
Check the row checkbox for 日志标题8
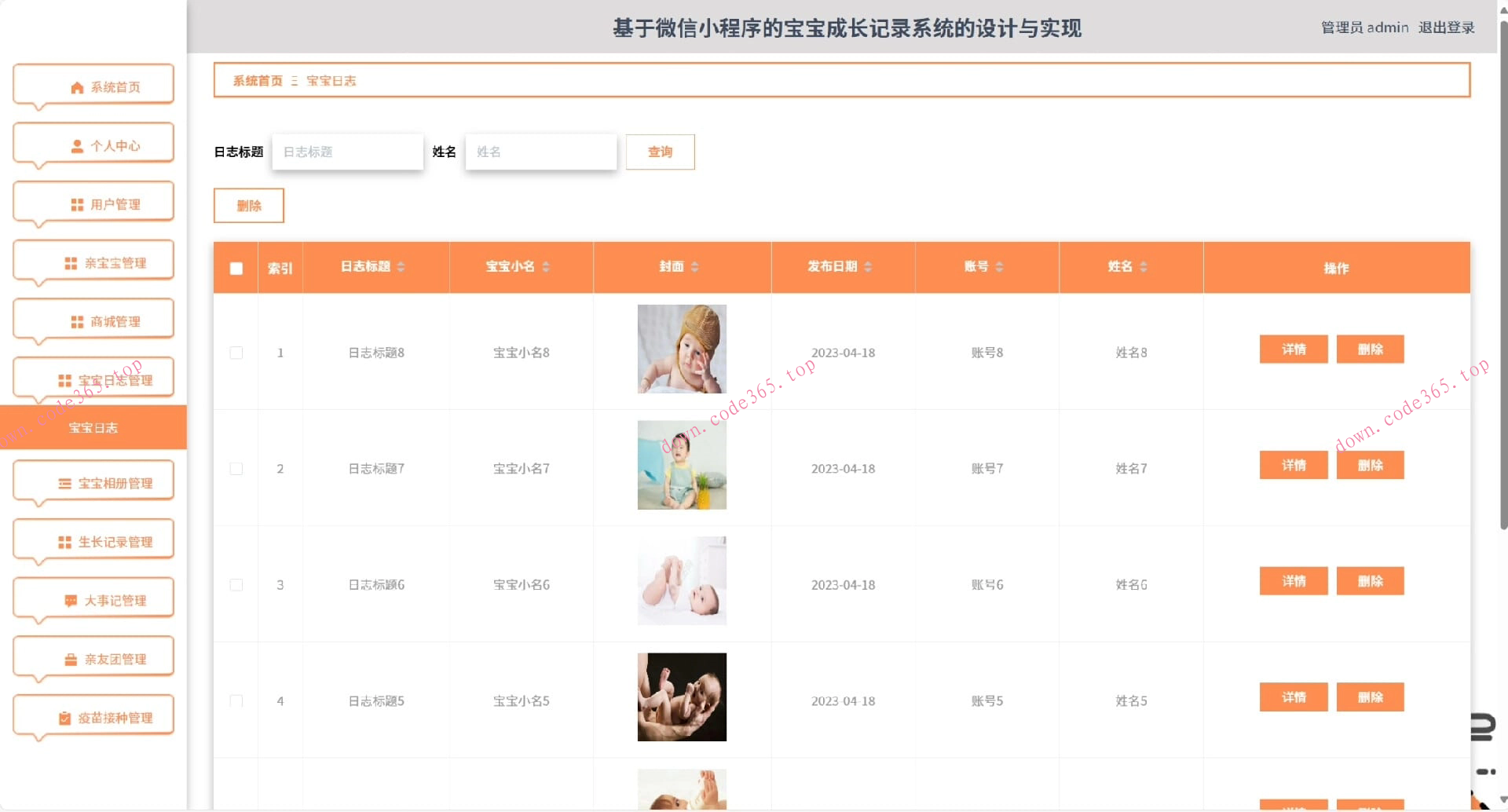point(236,353)
